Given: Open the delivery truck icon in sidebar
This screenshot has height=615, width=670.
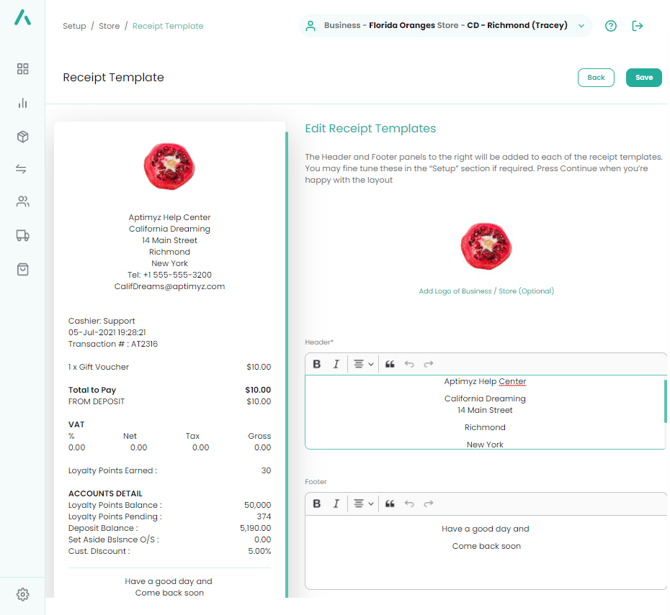Looking at the screenshot, I should 22,236.
